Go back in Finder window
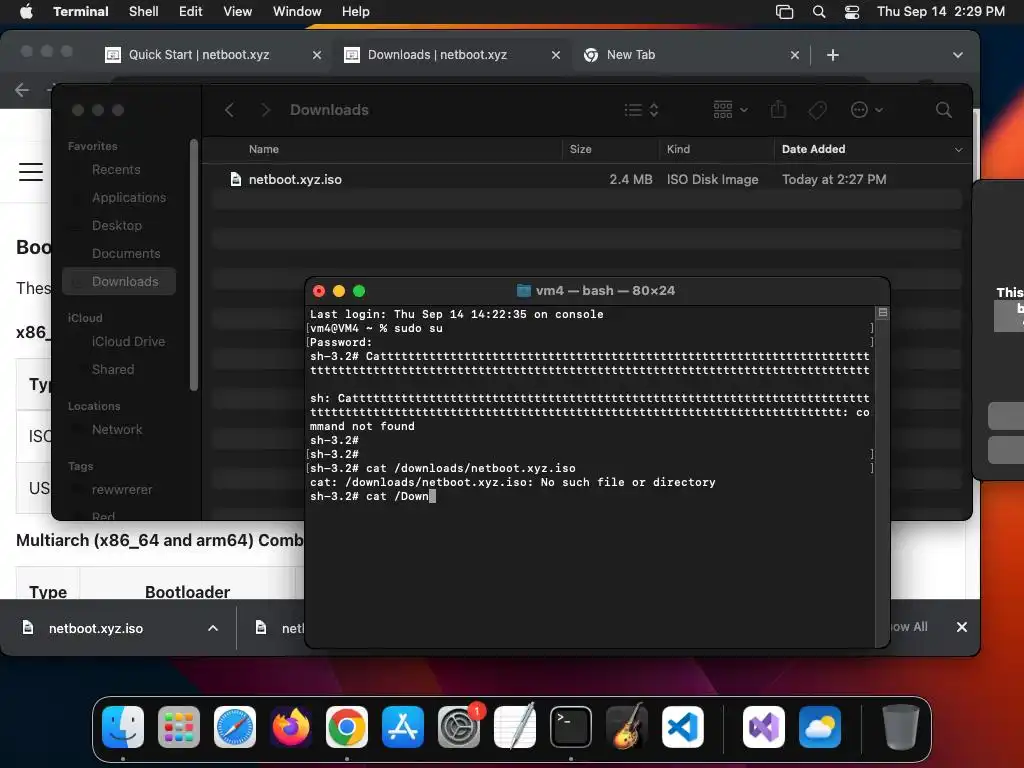 point(229,110)
